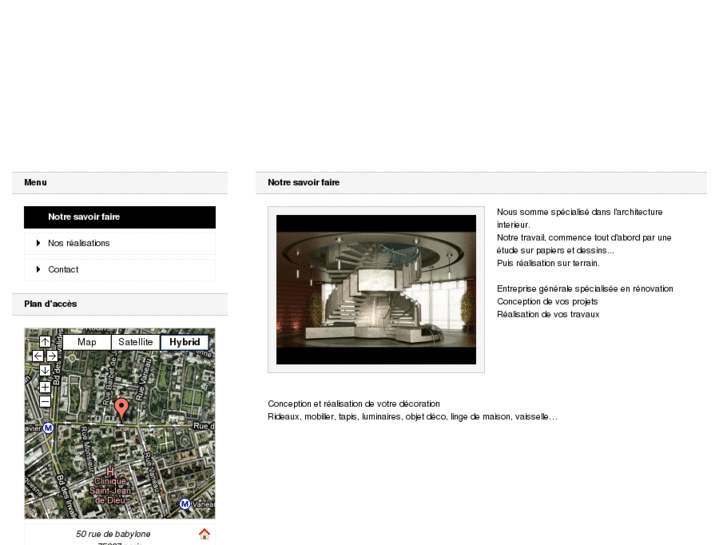Screen dimensions: 727x545
Task: Click the text 'Réalisation de vos travaux'
Action: point(548,314)
